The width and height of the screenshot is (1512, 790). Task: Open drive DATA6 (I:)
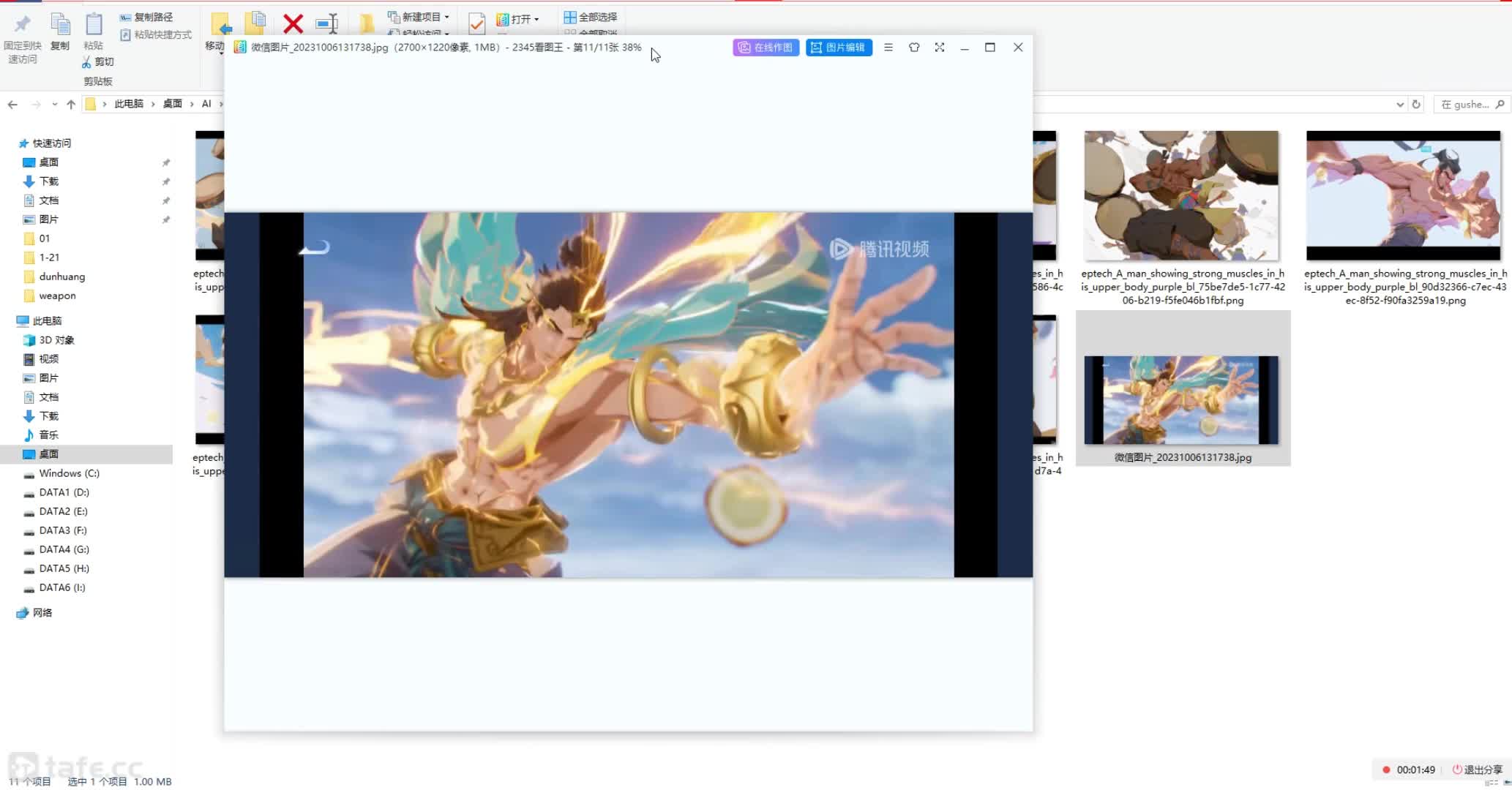pos(62,587)
